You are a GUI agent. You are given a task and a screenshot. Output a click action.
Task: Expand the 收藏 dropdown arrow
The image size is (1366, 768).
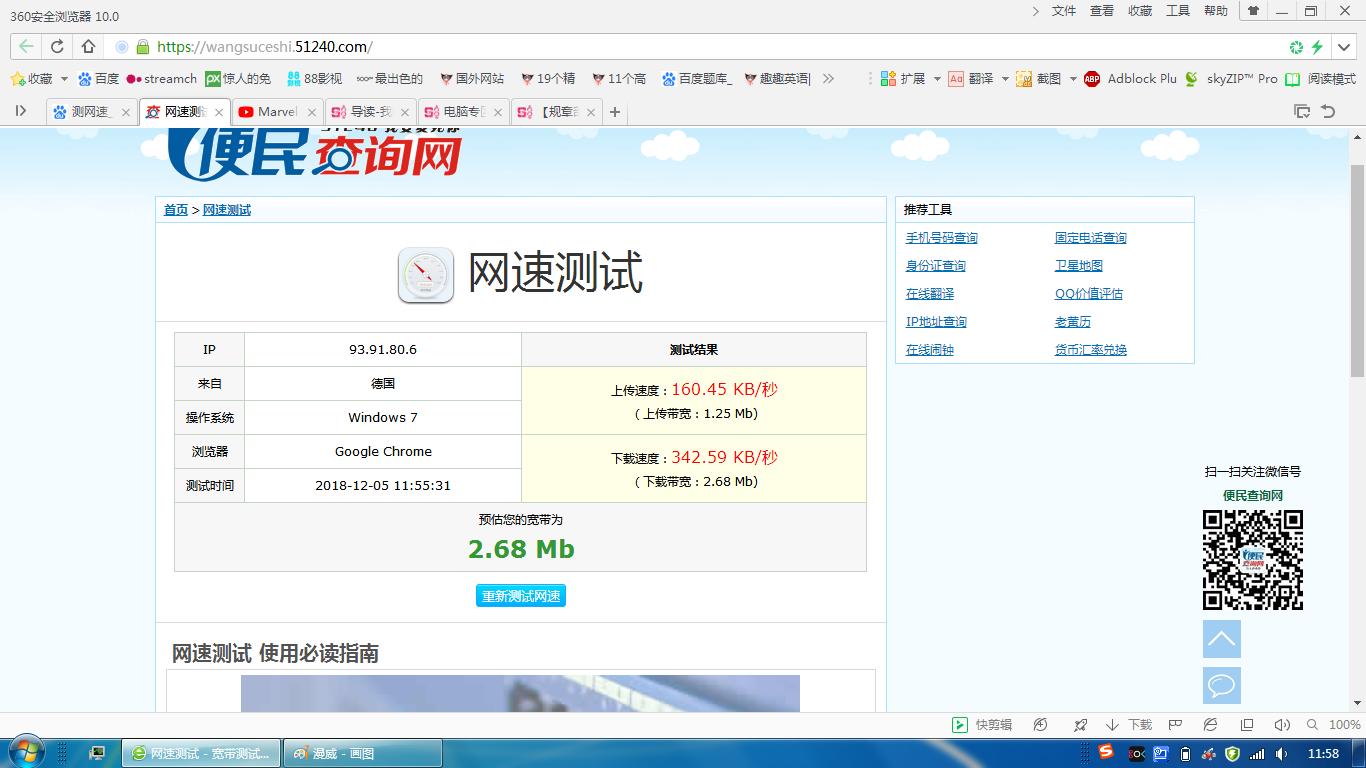pos(64,78)
